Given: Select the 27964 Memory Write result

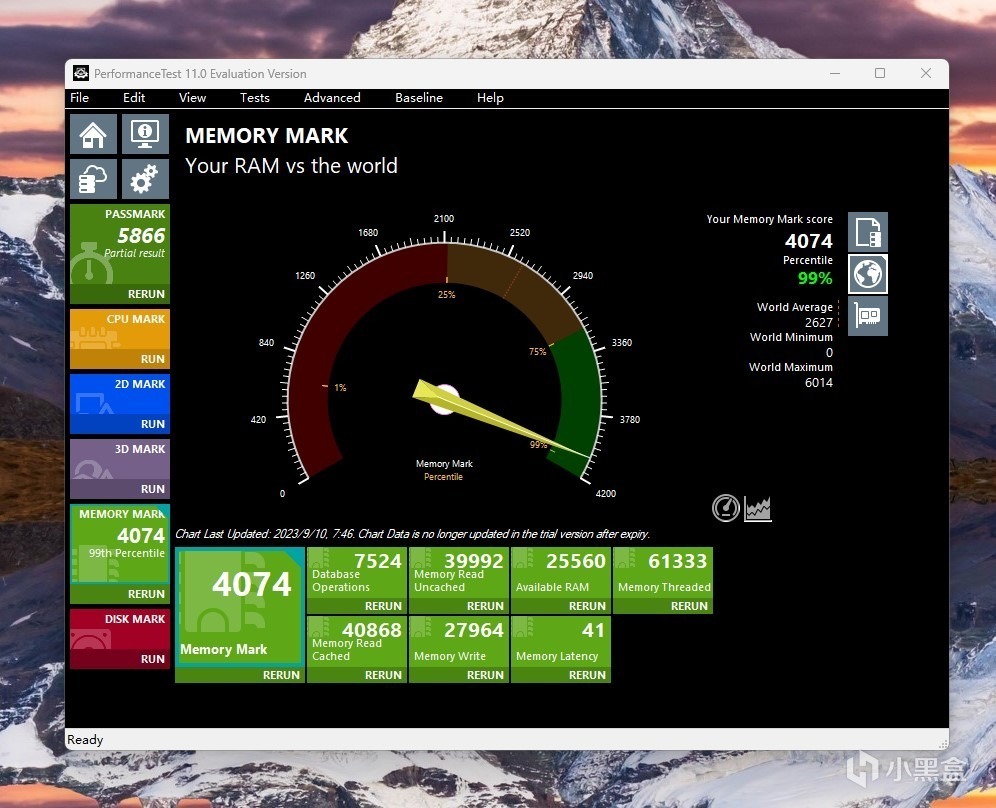Looking at the screenshot, I should pyautogui.click(x=459, y=642).
